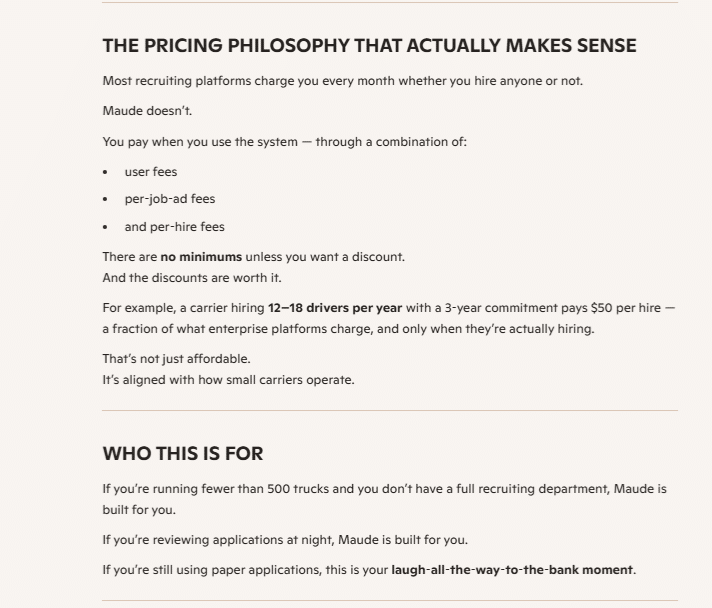Click the "built for you." continuation line

pyautogui.click(x=139, y=510)
